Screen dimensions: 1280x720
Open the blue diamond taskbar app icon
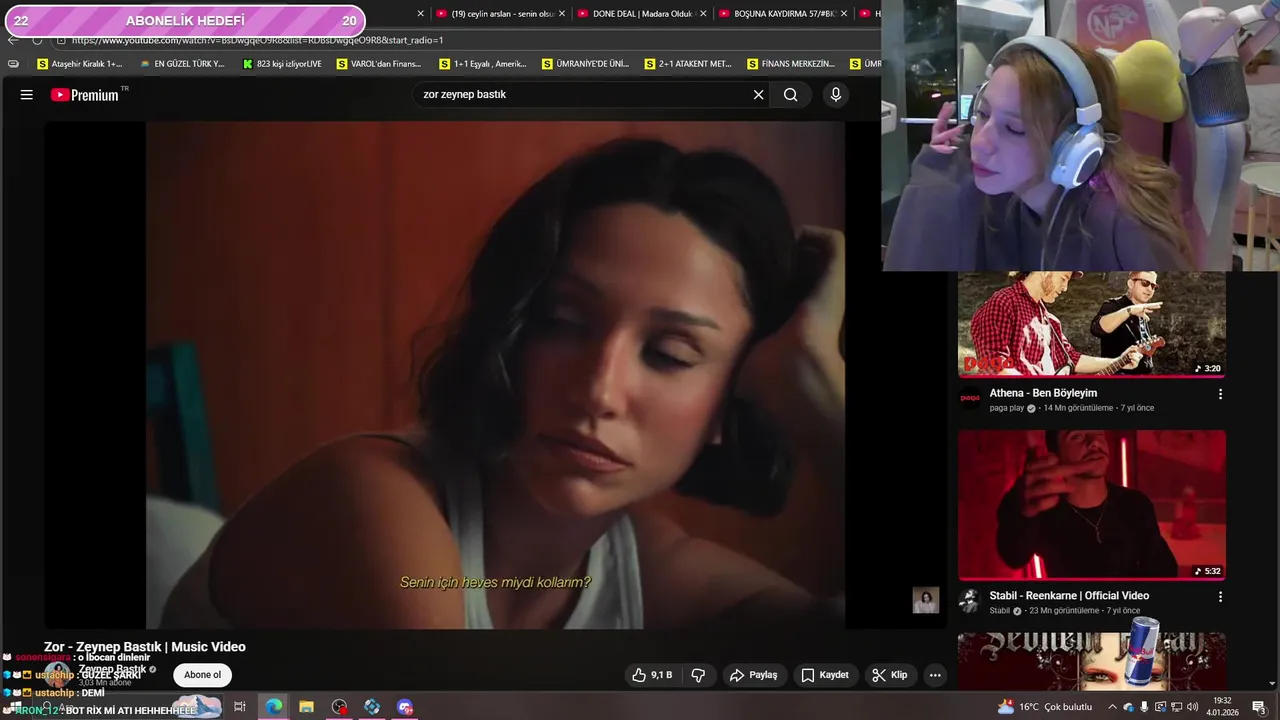click(372, 707)
